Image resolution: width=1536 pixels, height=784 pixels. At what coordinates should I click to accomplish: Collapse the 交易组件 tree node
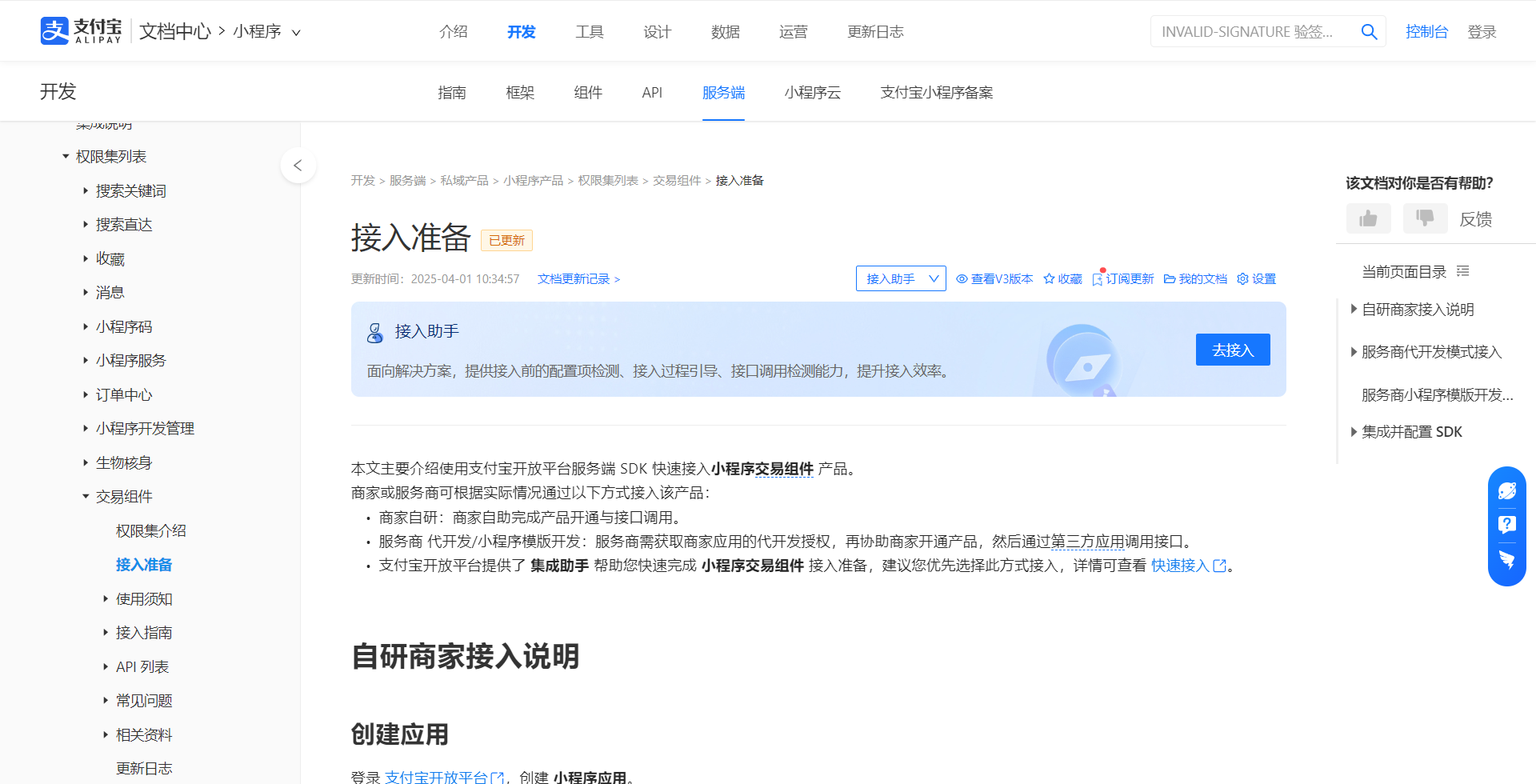86,496
